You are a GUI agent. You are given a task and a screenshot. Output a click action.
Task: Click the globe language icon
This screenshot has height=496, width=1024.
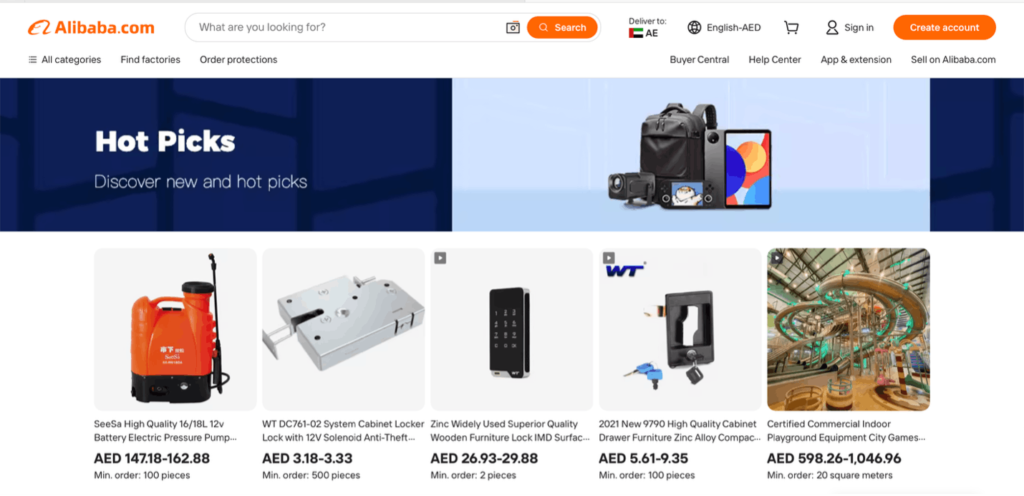pos(694,27)
